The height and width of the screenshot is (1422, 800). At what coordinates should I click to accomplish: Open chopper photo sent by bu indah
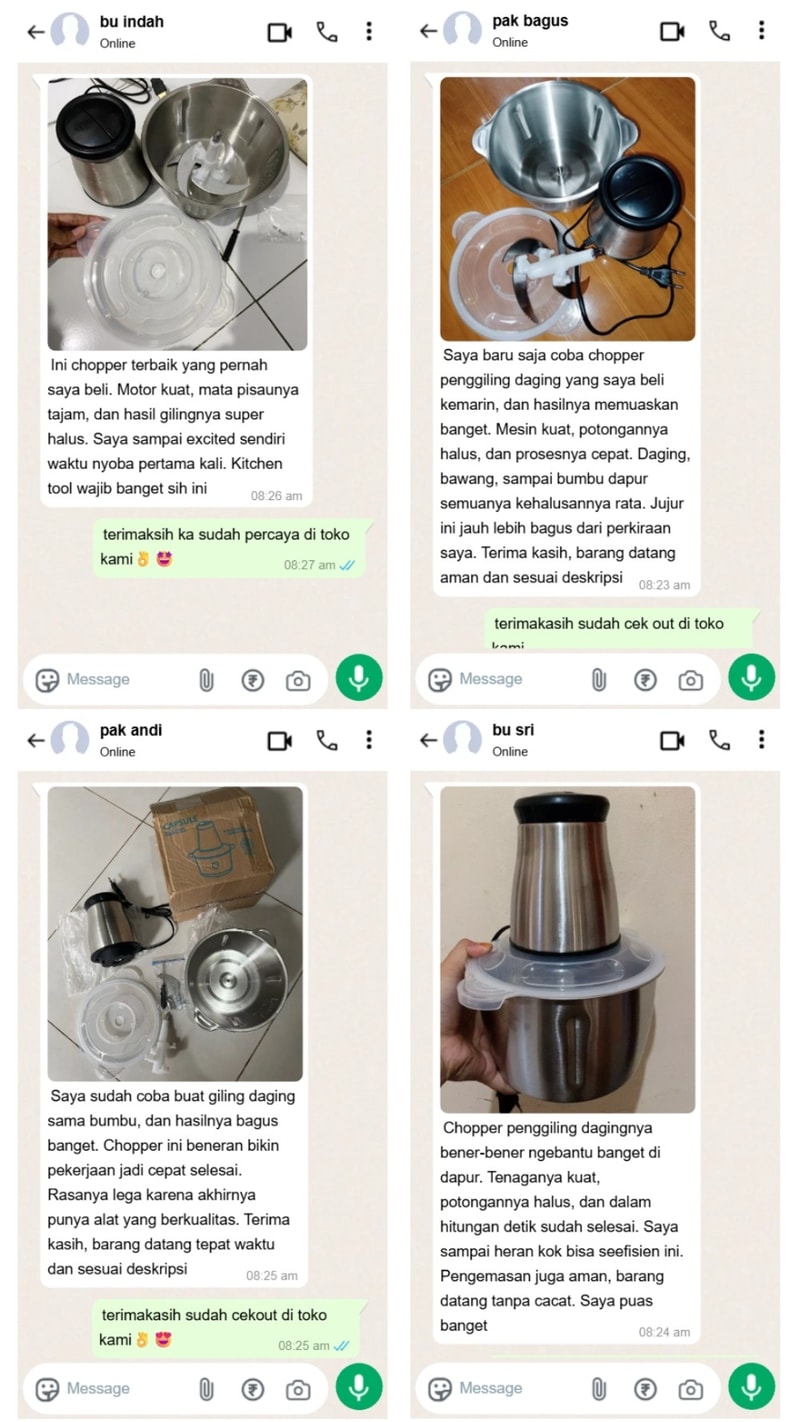click(177, 214)
